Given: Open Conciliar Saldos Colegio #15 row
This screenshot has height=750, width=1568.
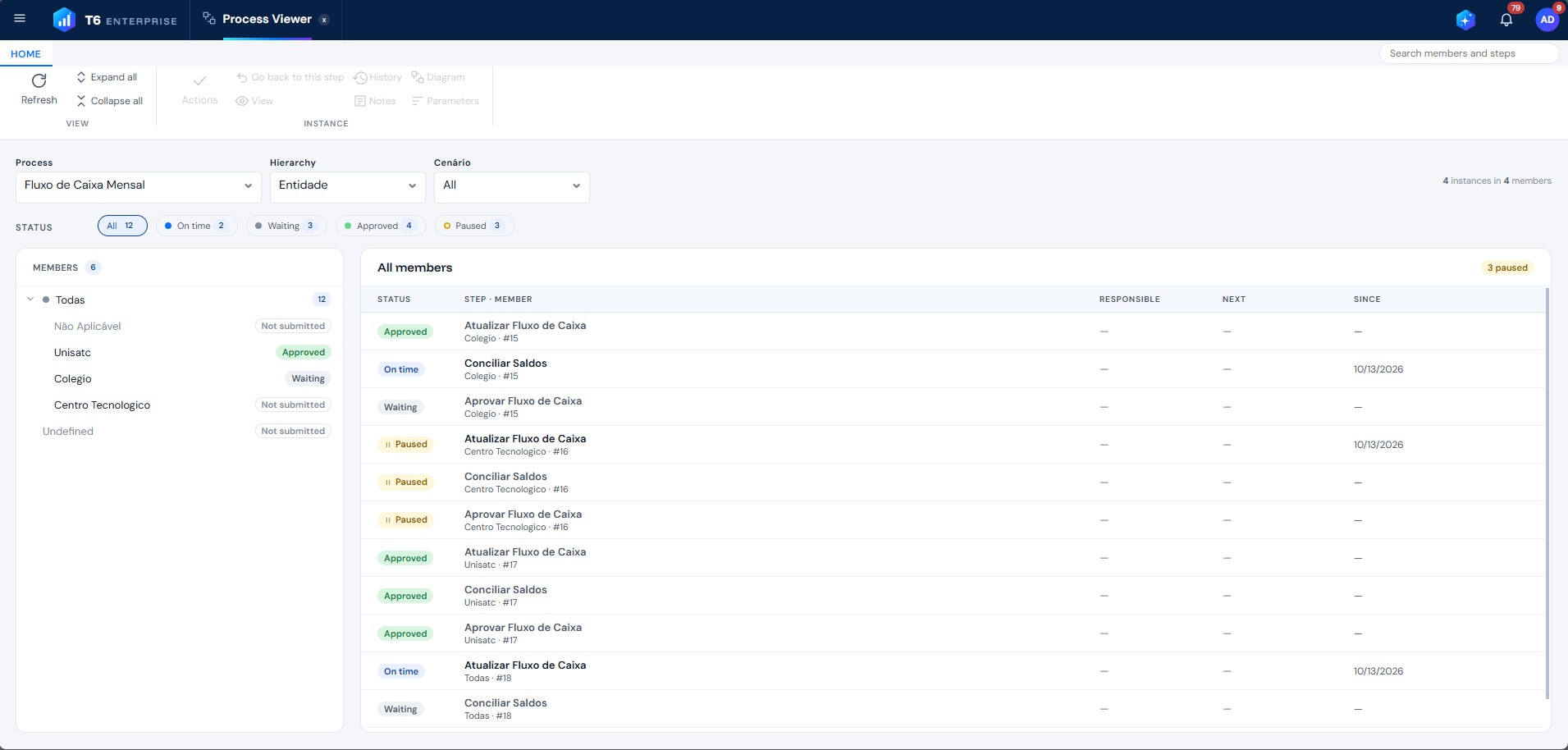Looking at the screenshot, I should click(953, 369).
